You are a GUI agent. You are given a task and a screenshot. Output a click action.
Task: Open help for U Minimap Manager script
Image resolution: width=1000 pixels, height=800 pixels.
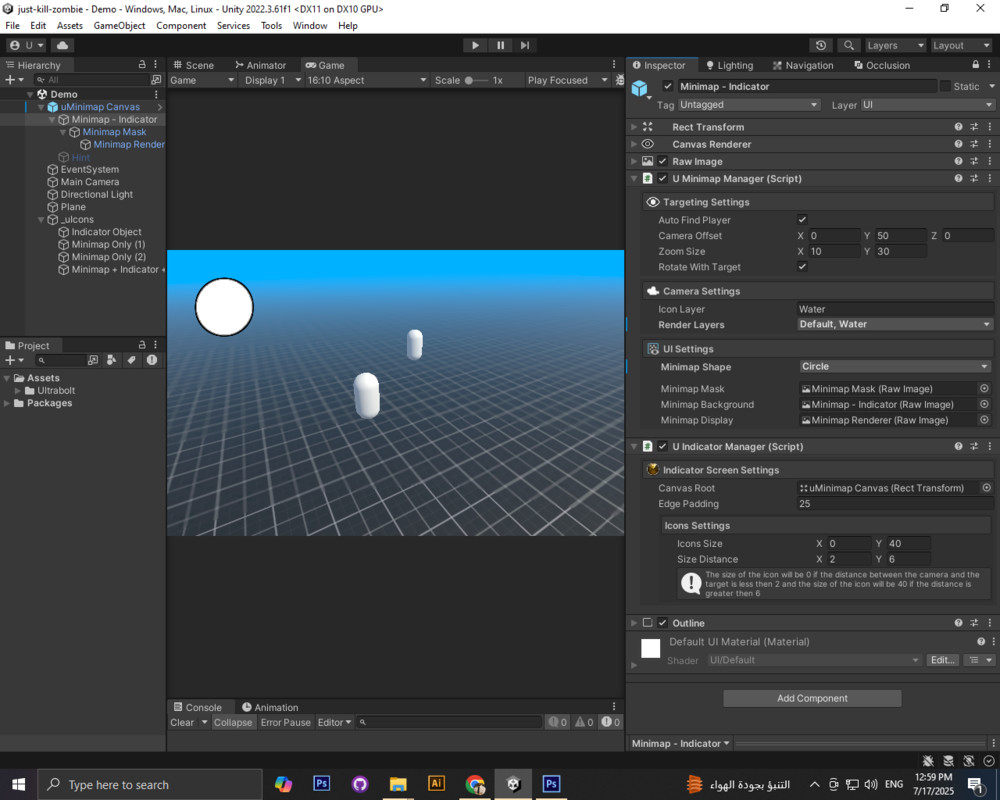coord(958,179)
